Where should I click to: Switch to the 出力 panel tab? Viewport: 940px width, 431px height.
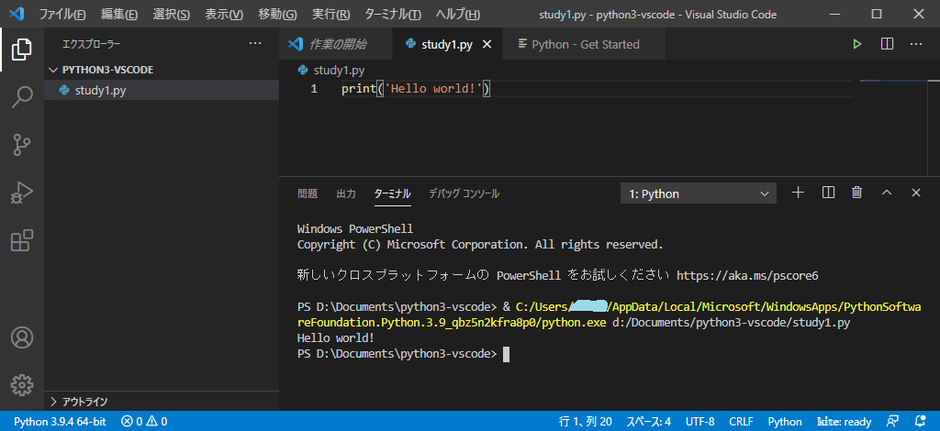coord(346,194)
